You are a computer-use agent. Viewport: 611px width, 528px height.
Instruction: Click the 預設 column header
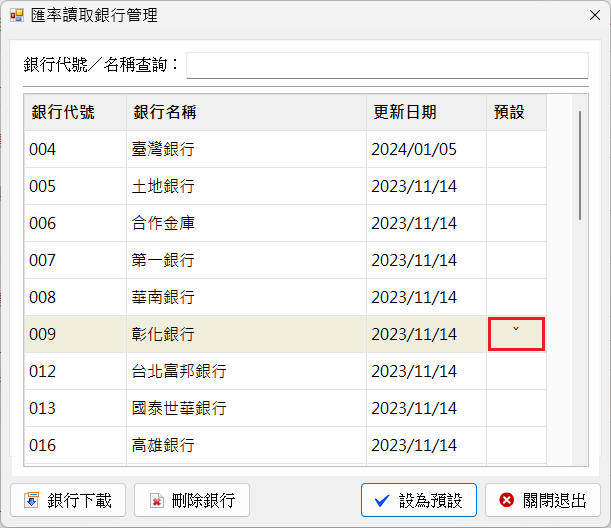coord(516,112)
